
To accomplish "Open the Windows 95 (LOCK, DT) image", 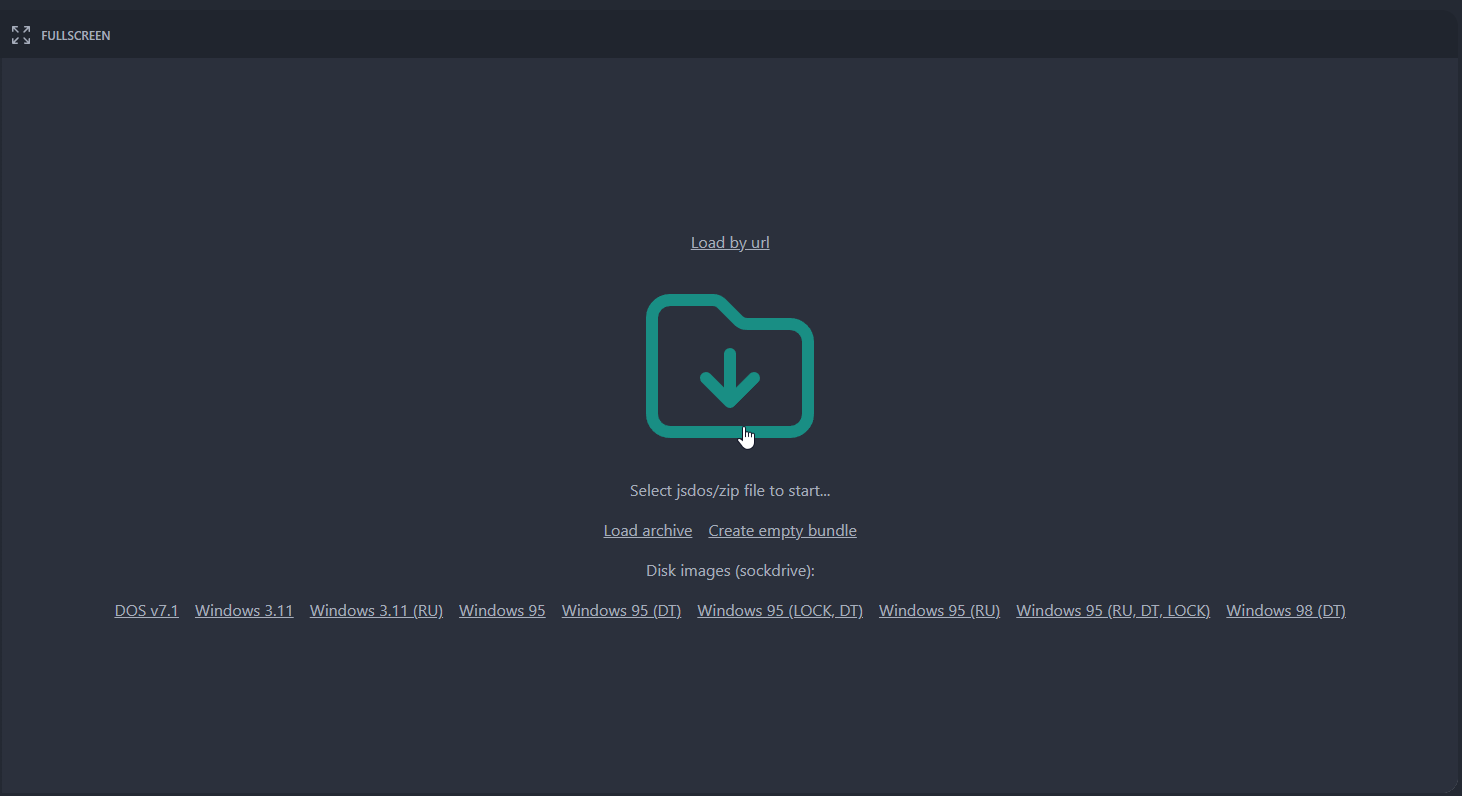I will tap(780, 611).
